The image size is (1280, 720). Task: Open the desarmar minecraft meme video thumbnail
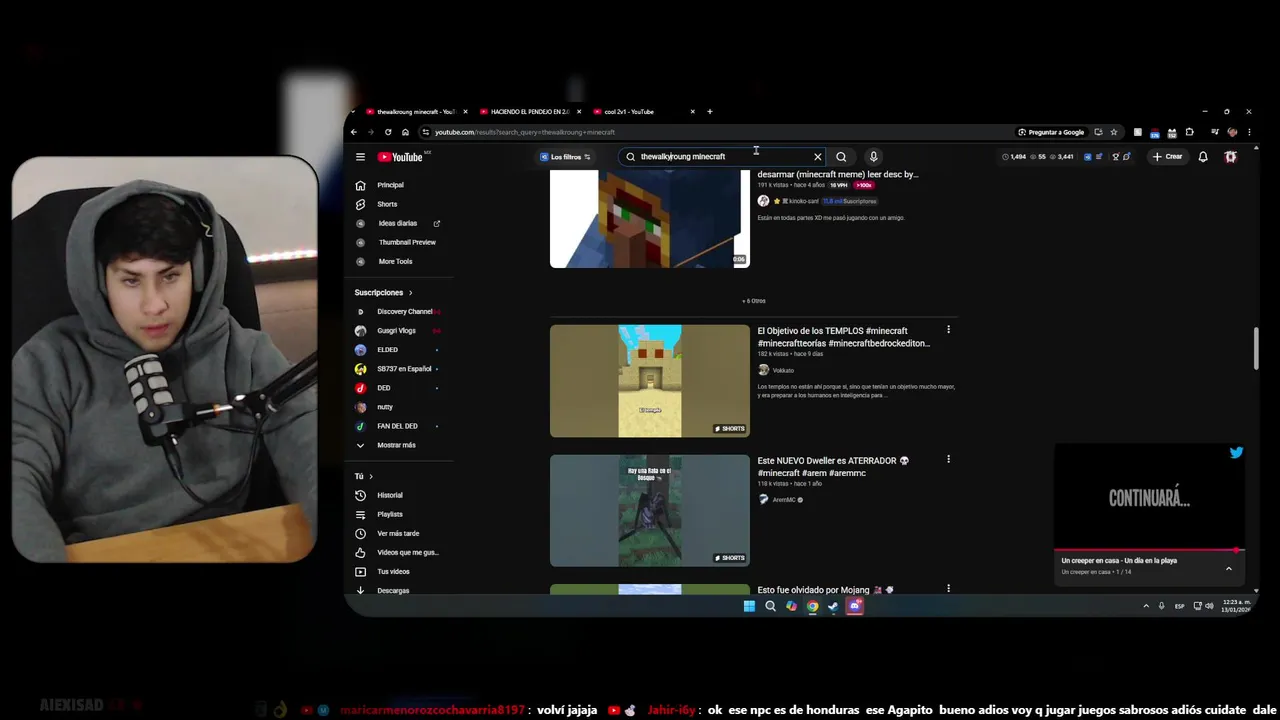point(649,218)
